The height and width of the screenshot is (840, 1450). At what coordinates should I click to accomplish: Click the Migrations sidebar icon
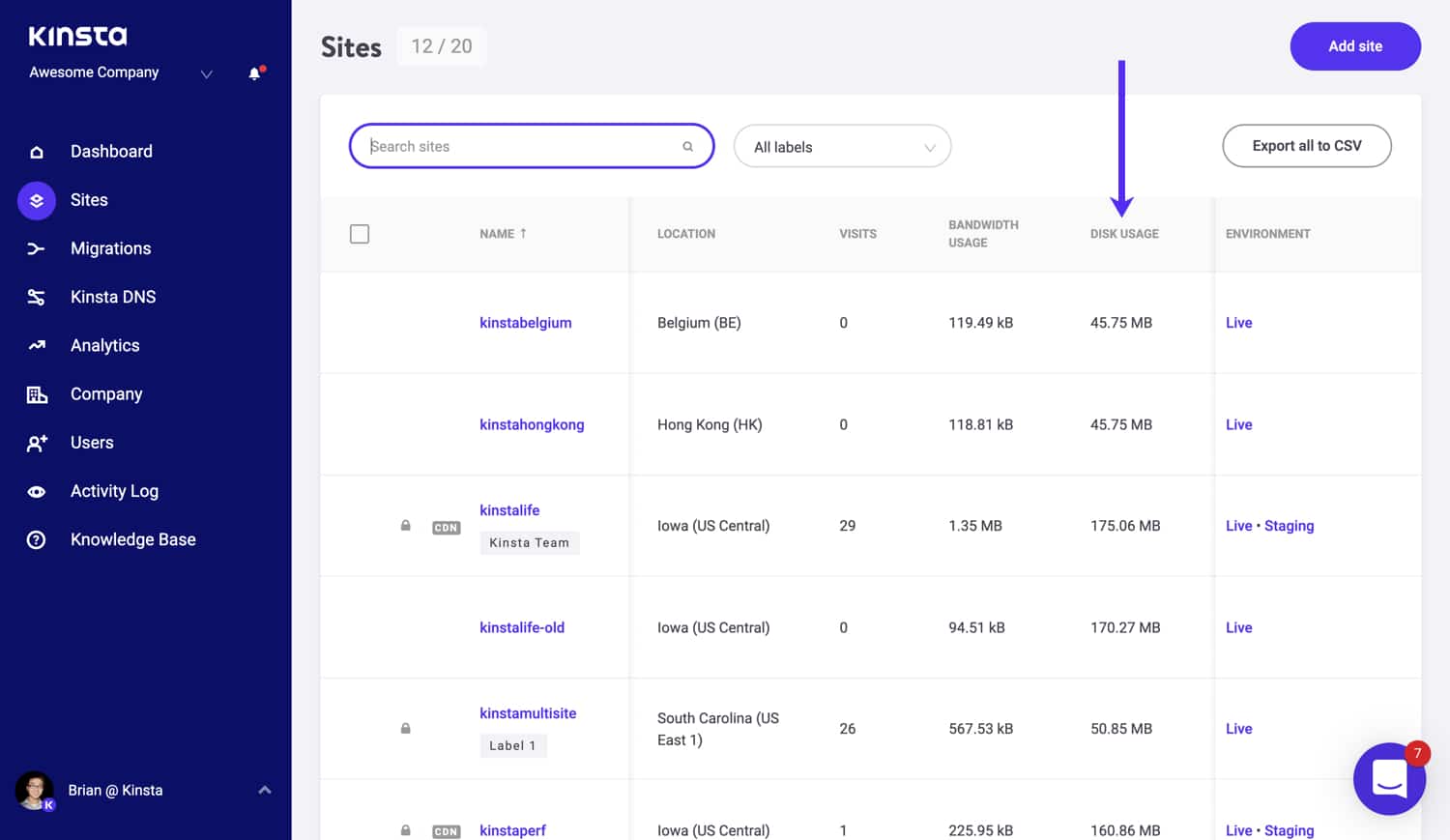pyautogui.click(x=36, y=248)
